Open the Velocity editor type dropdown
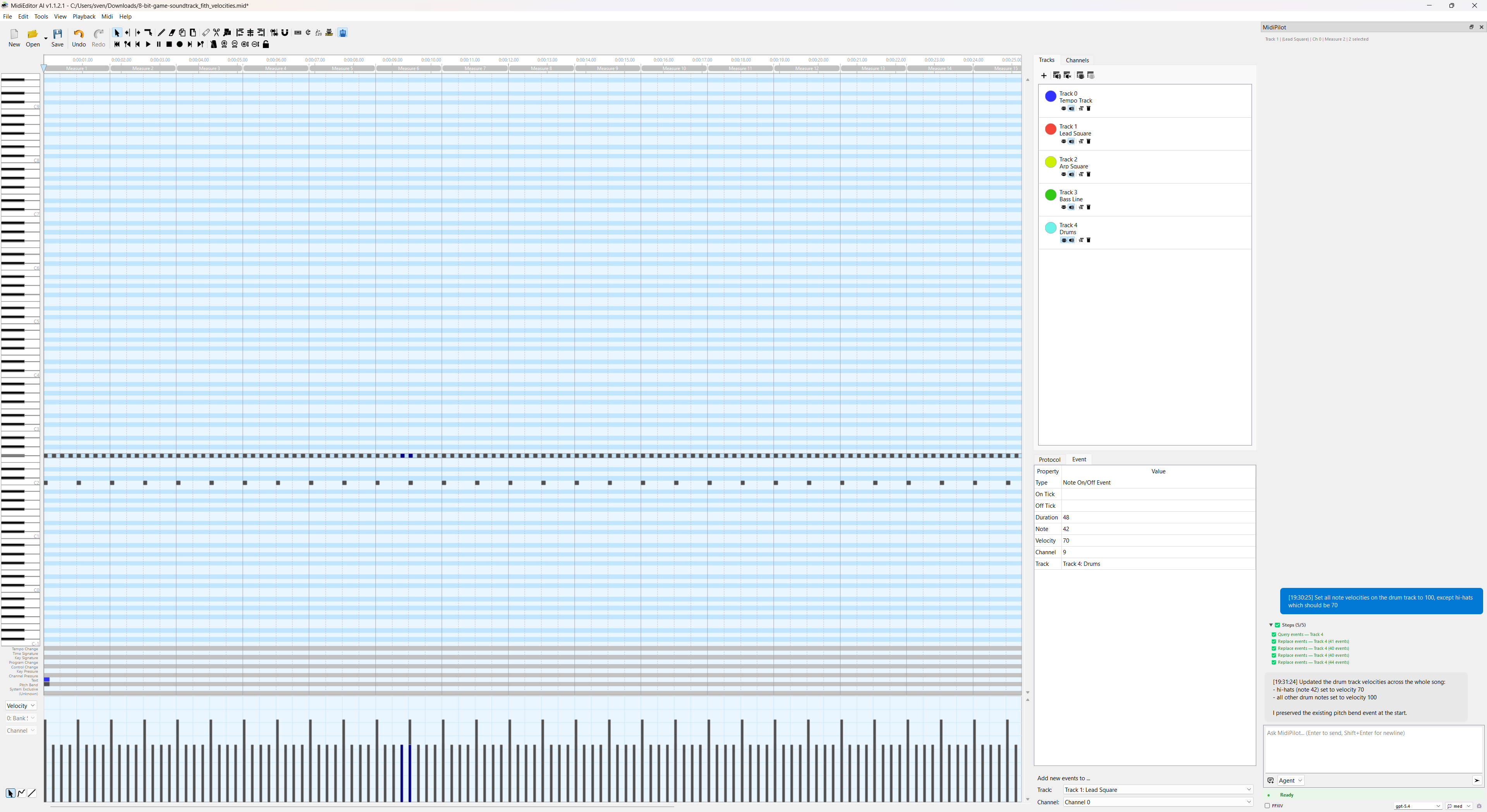Image resolution: width=1487 pixels, height=812 pixels. coord(21,706)
